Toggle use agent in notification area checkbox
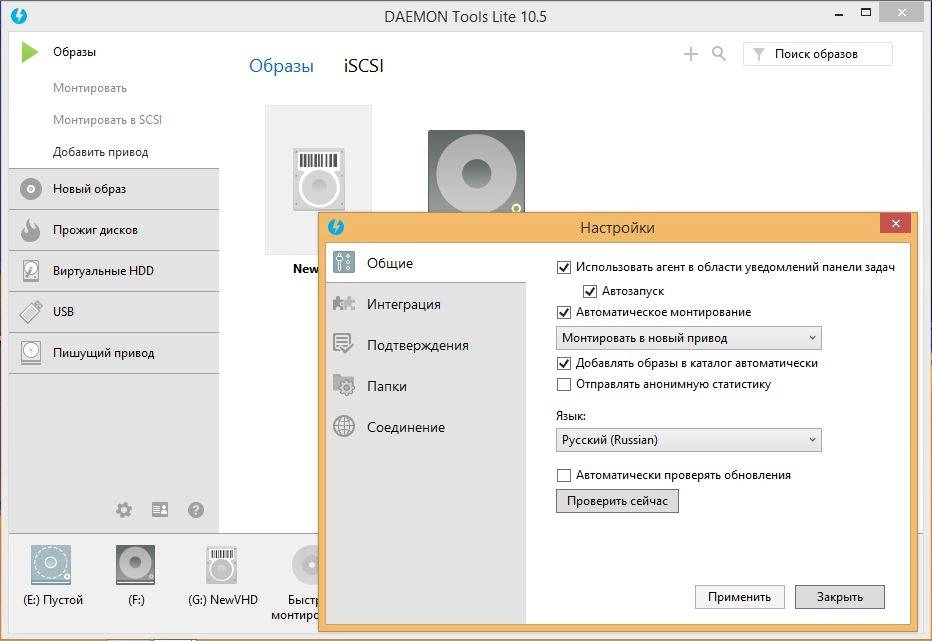This screenshot has height=641, width=932. (x=563, y=268)
